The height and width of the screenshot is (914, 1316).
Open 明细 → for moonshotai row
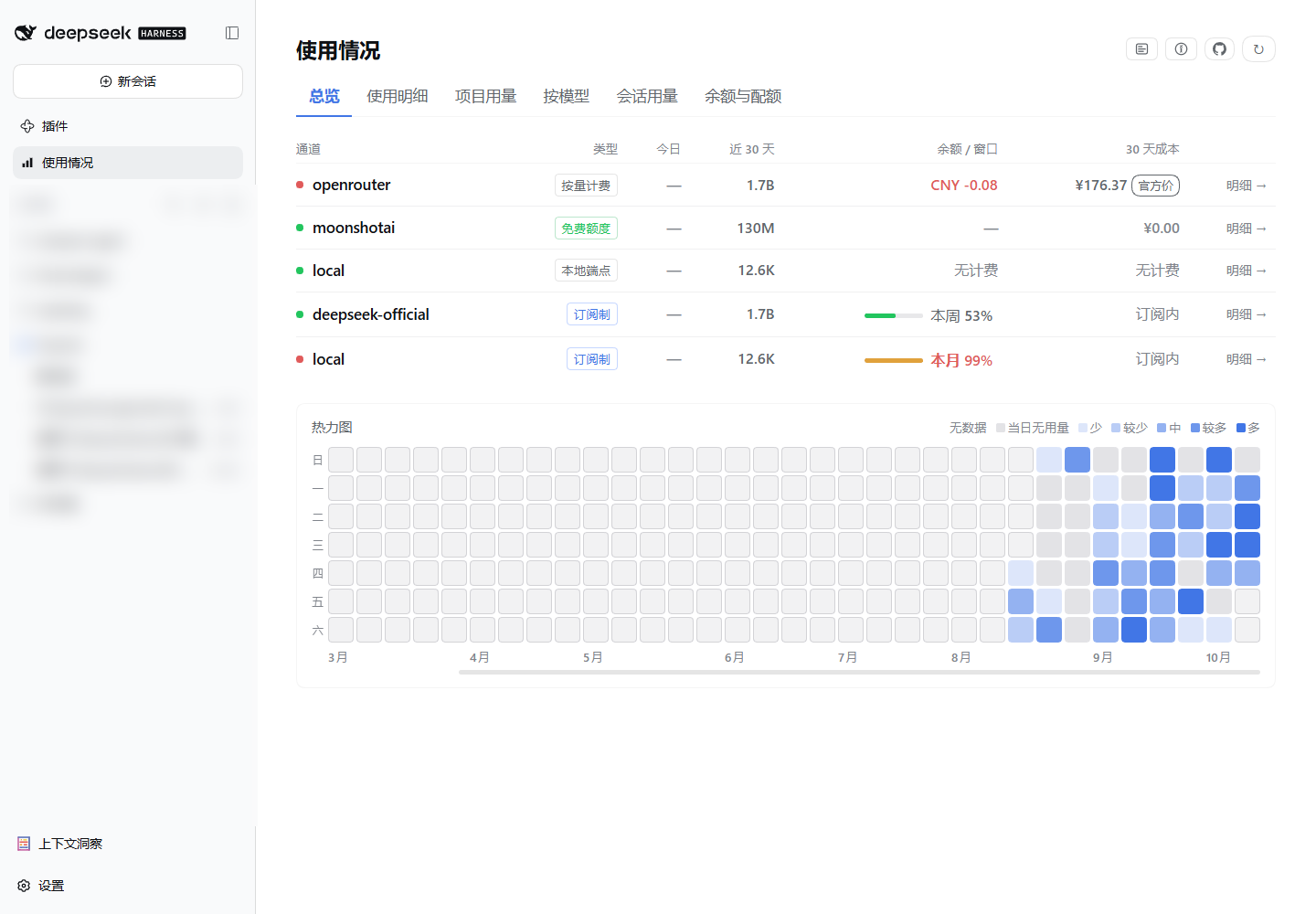pyautogui.click(x=1246, y=228)
